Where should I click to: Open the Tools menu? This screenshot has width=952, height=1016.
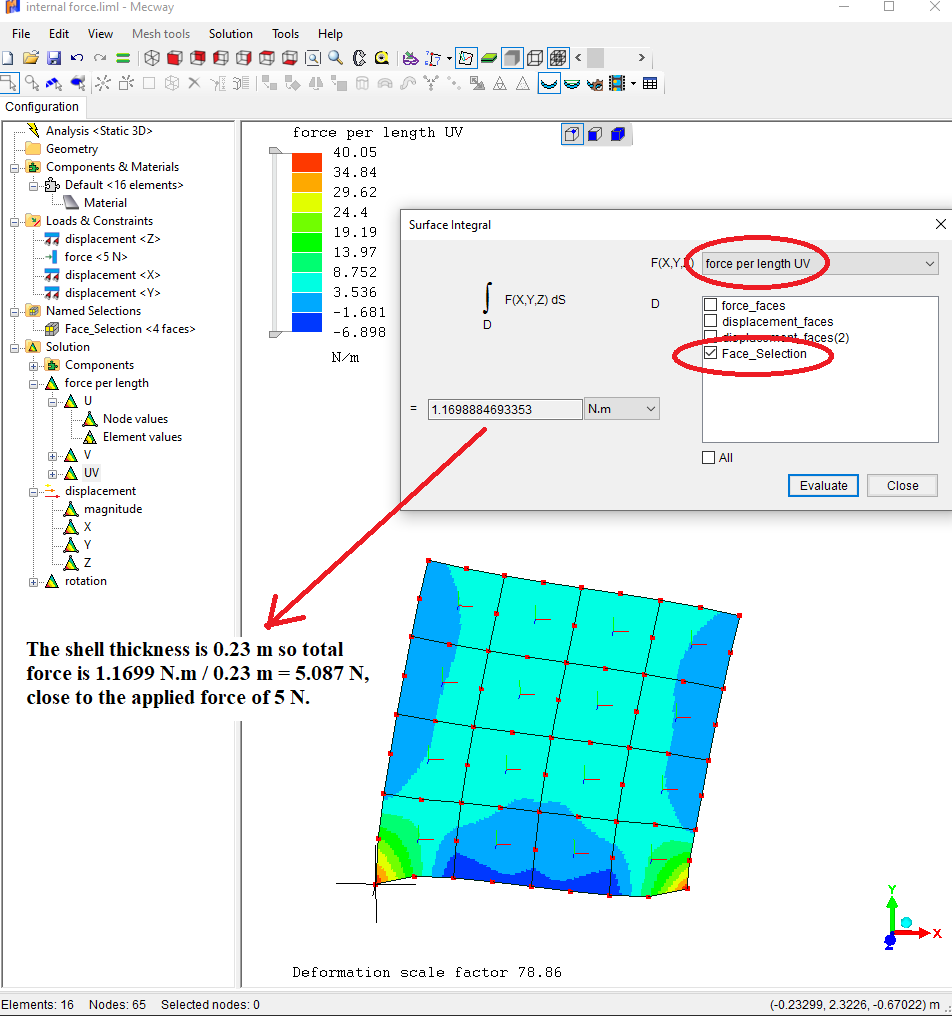click(285, 34)
